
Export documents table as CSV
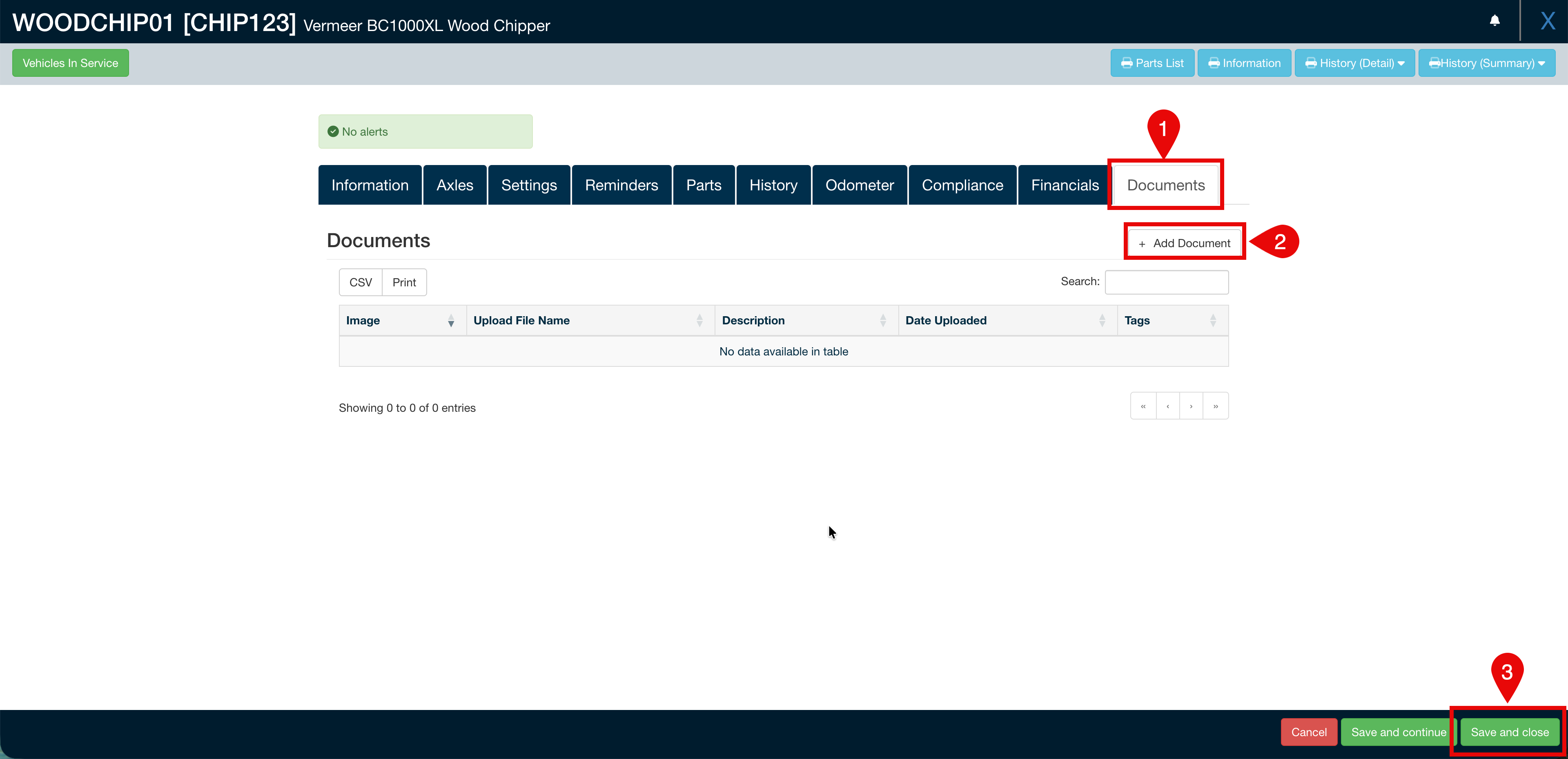pos(360,282)
